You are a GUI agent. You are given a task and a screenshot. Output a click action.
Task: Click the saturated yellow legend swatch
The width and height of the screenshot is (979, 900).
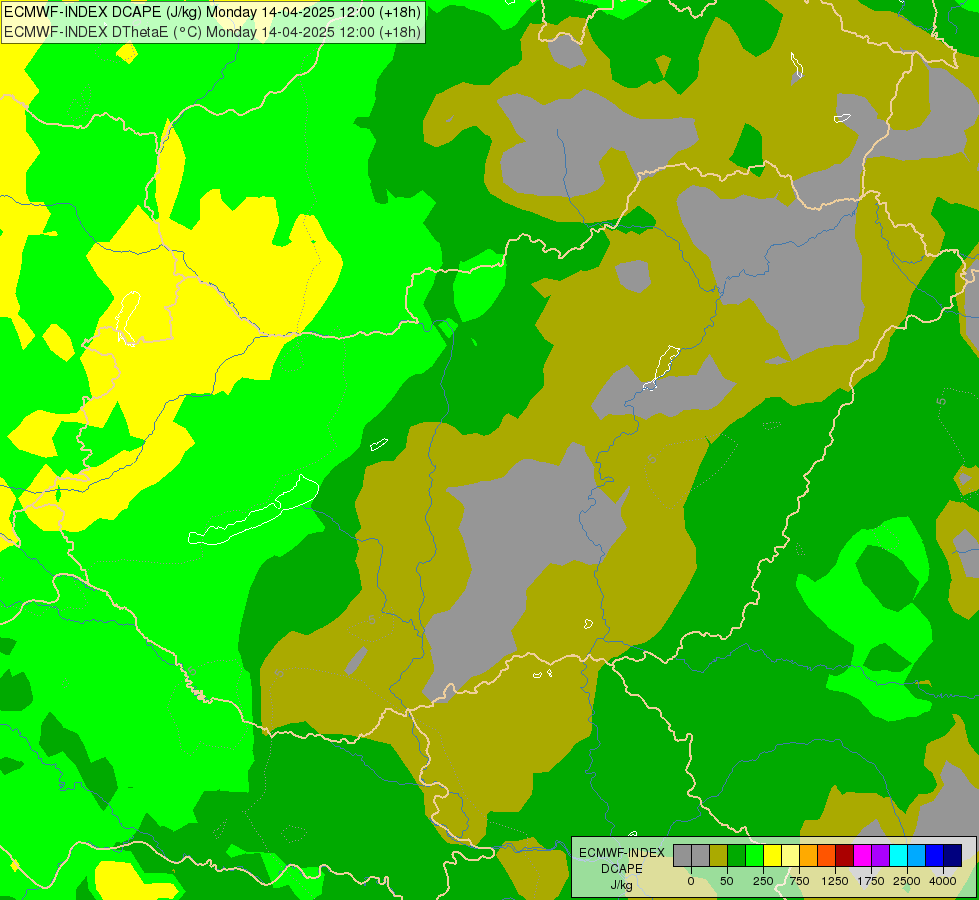(772, 855)
